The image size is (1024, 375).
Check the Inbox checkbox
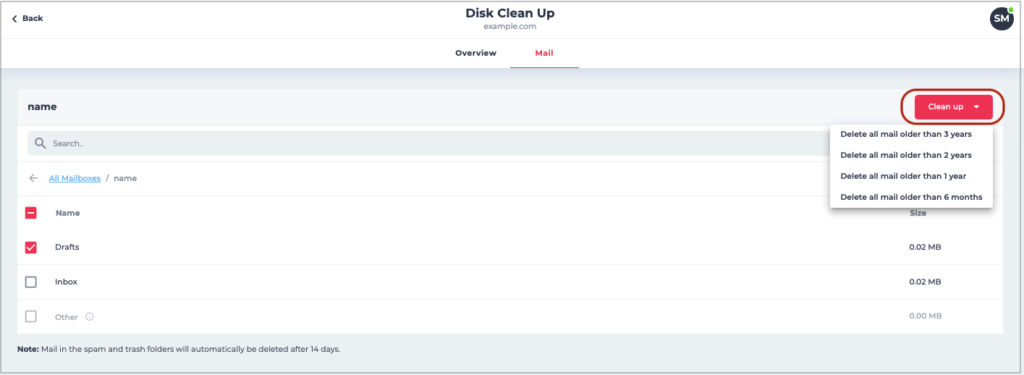click(x=31, y=282)
